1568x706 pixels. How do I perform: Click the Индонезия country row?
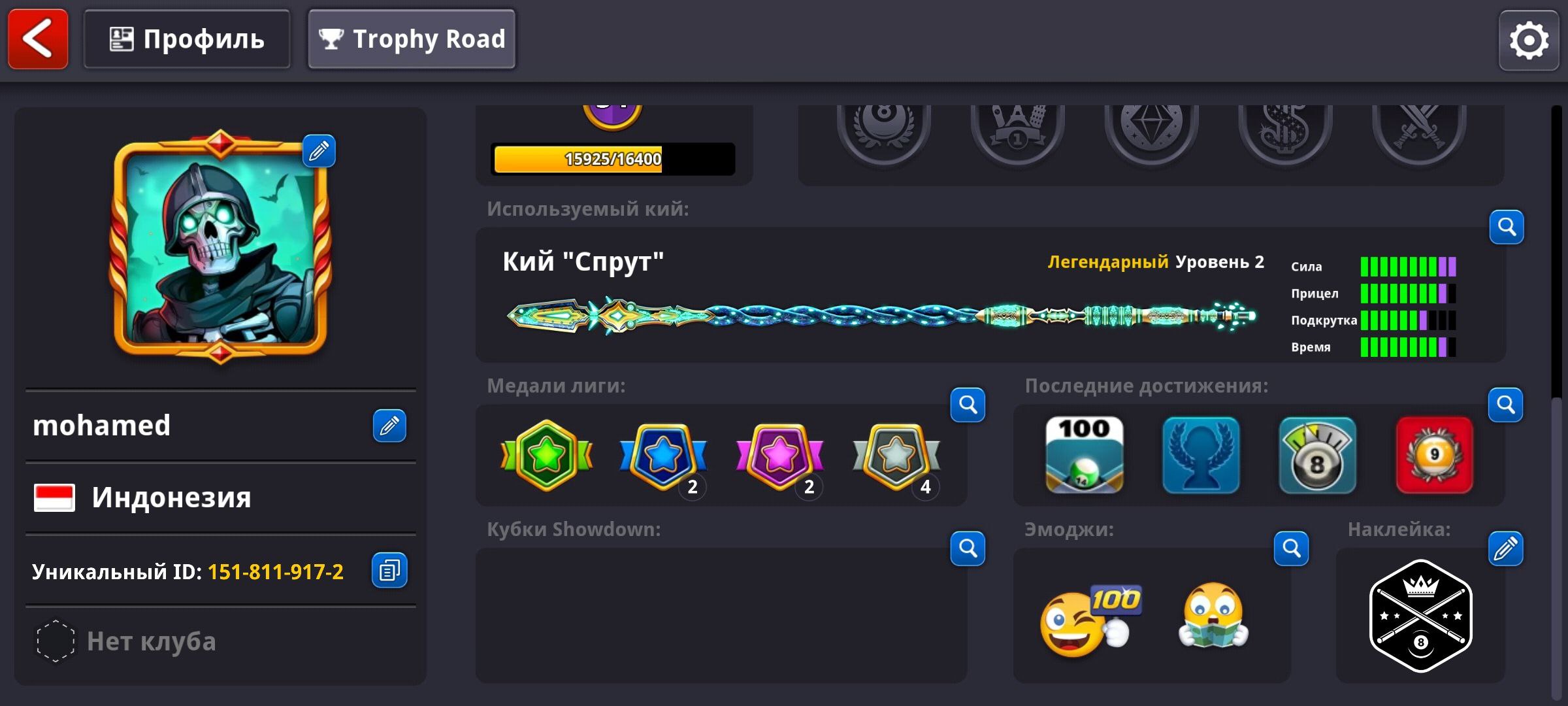pyautogui.click(x=221, y=498)
